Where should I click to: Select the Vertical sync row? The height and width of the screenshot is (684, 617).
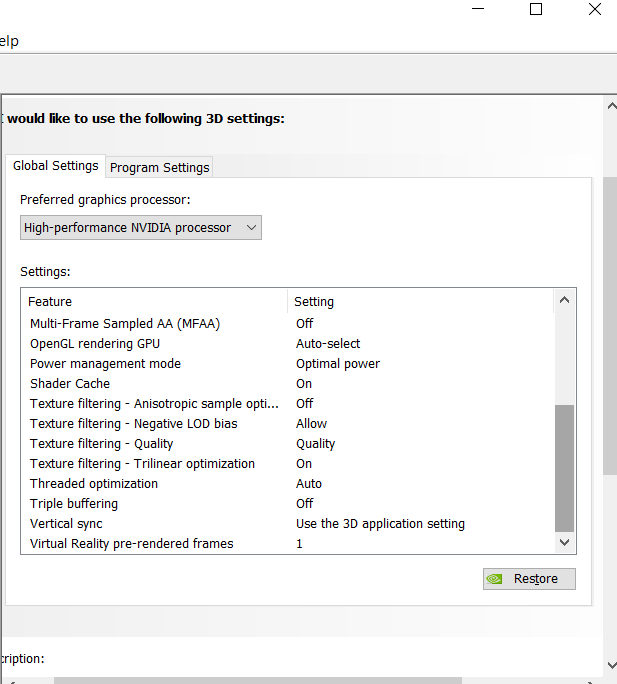pyautogui.click(x=287, y=524)
